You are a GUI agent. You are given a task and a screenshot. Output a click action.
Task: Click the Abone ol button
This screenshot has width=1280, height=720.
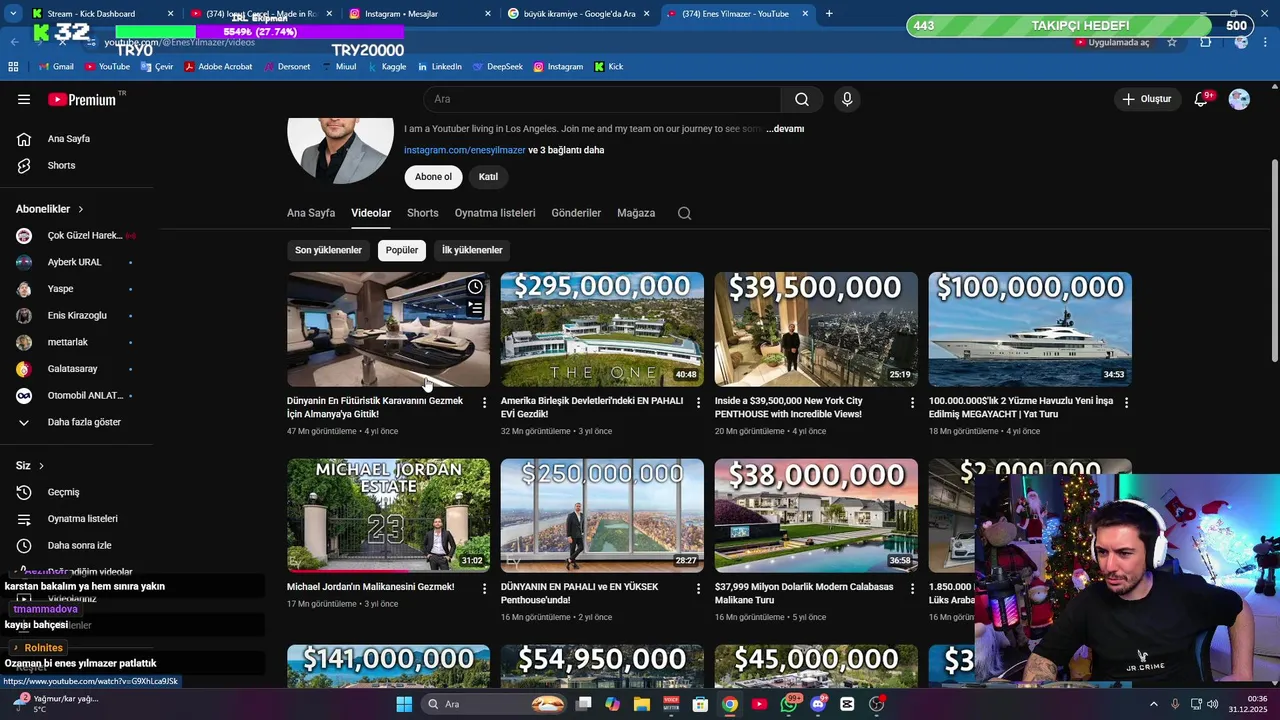(433, 177)
